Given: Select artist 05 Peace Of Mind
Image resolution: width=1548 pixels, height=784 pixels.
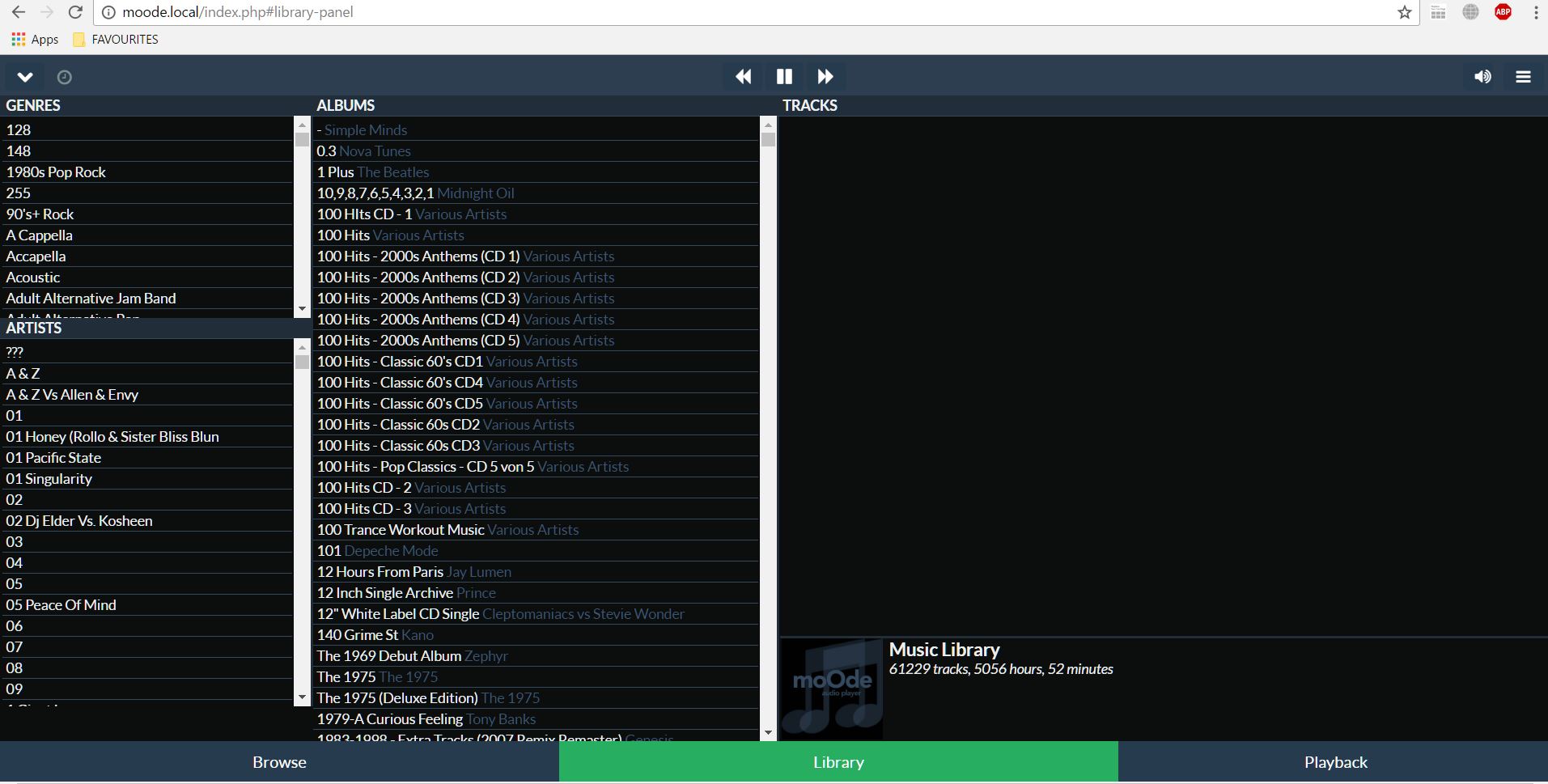Looking at the screenshot, I should pos(147,604).
